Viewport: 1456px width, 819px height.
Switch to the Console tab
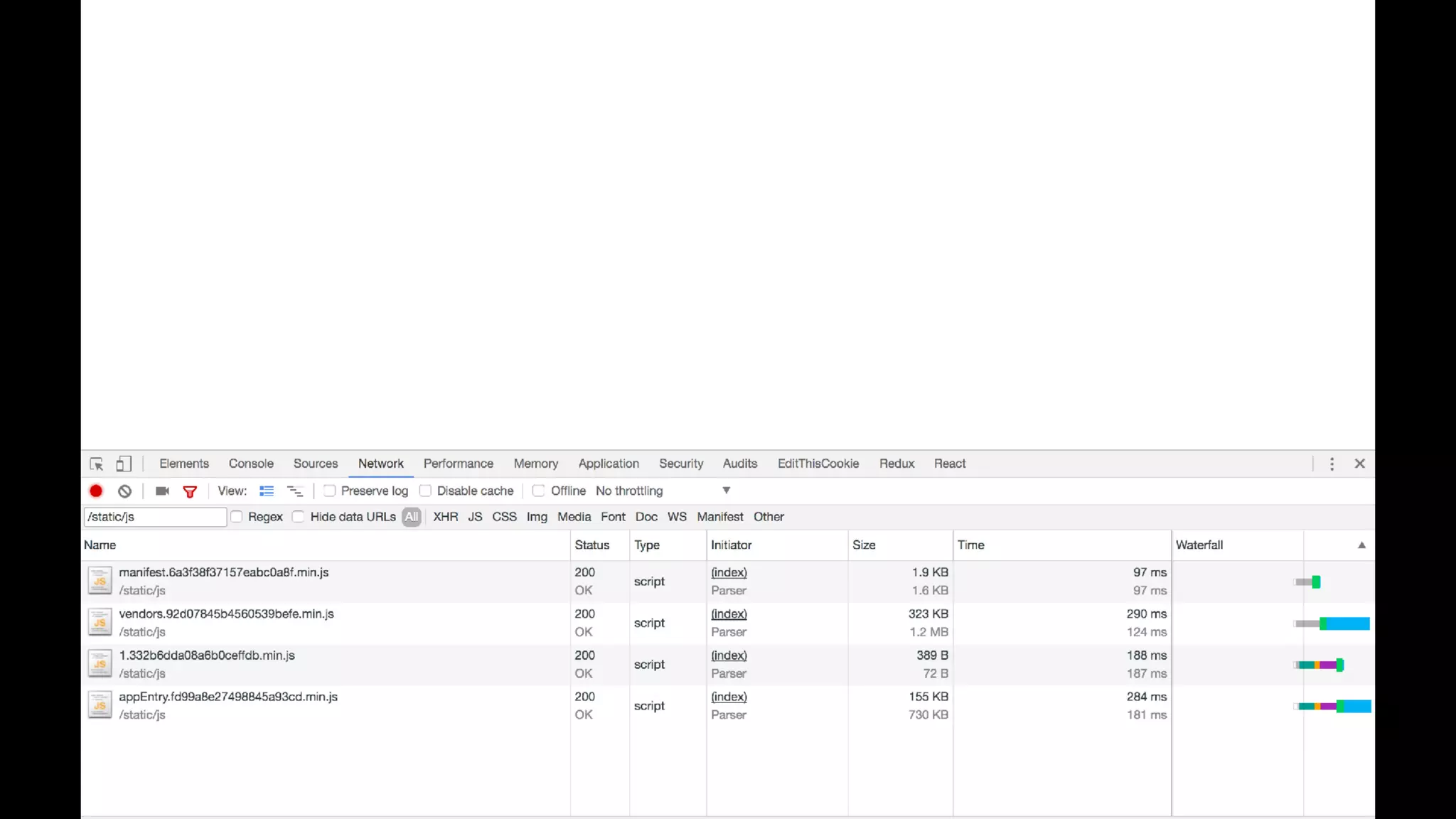[251, 464]
